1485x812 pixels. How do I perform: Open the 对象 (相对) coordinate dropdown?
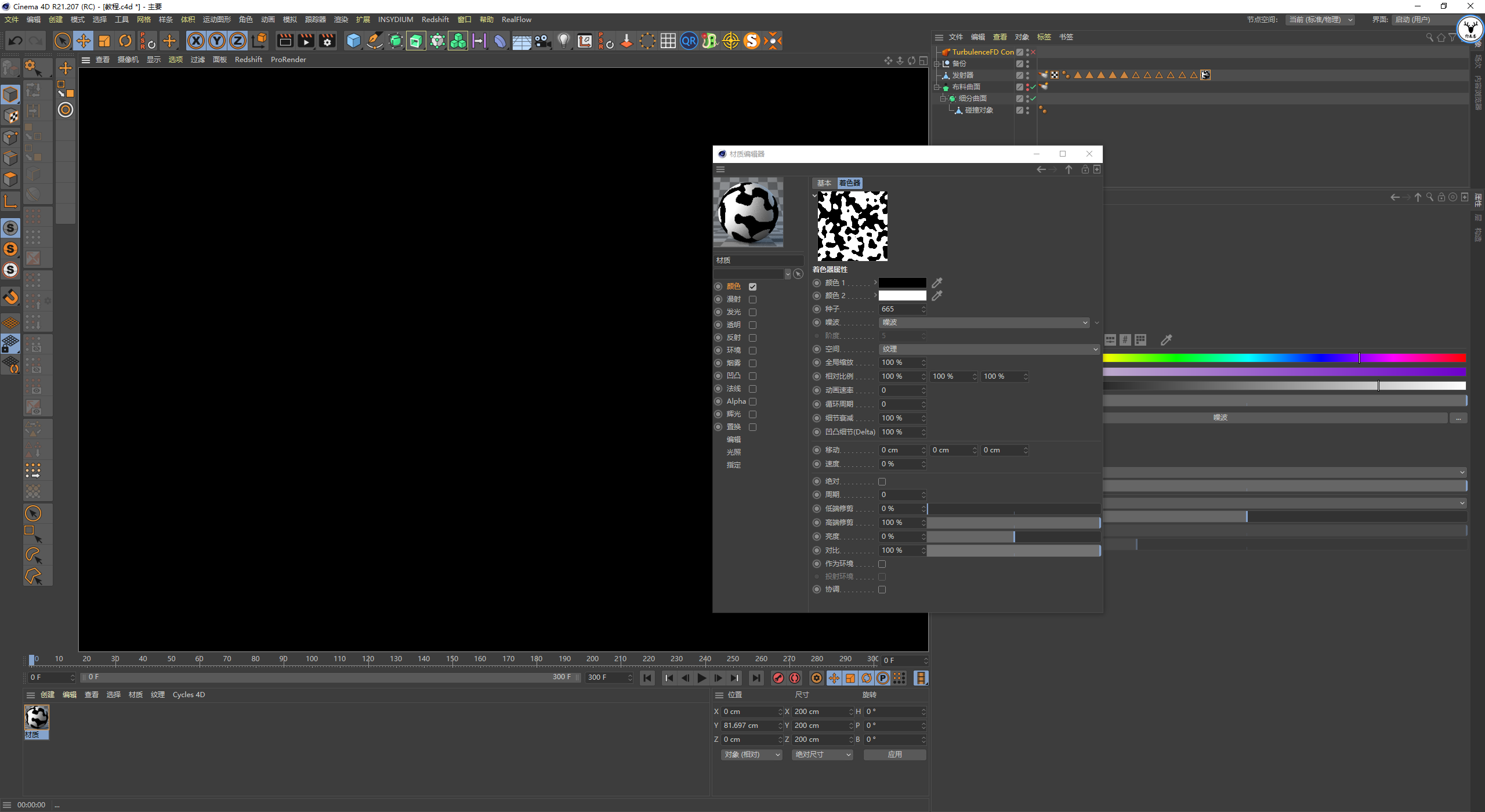tap(752, 755)
